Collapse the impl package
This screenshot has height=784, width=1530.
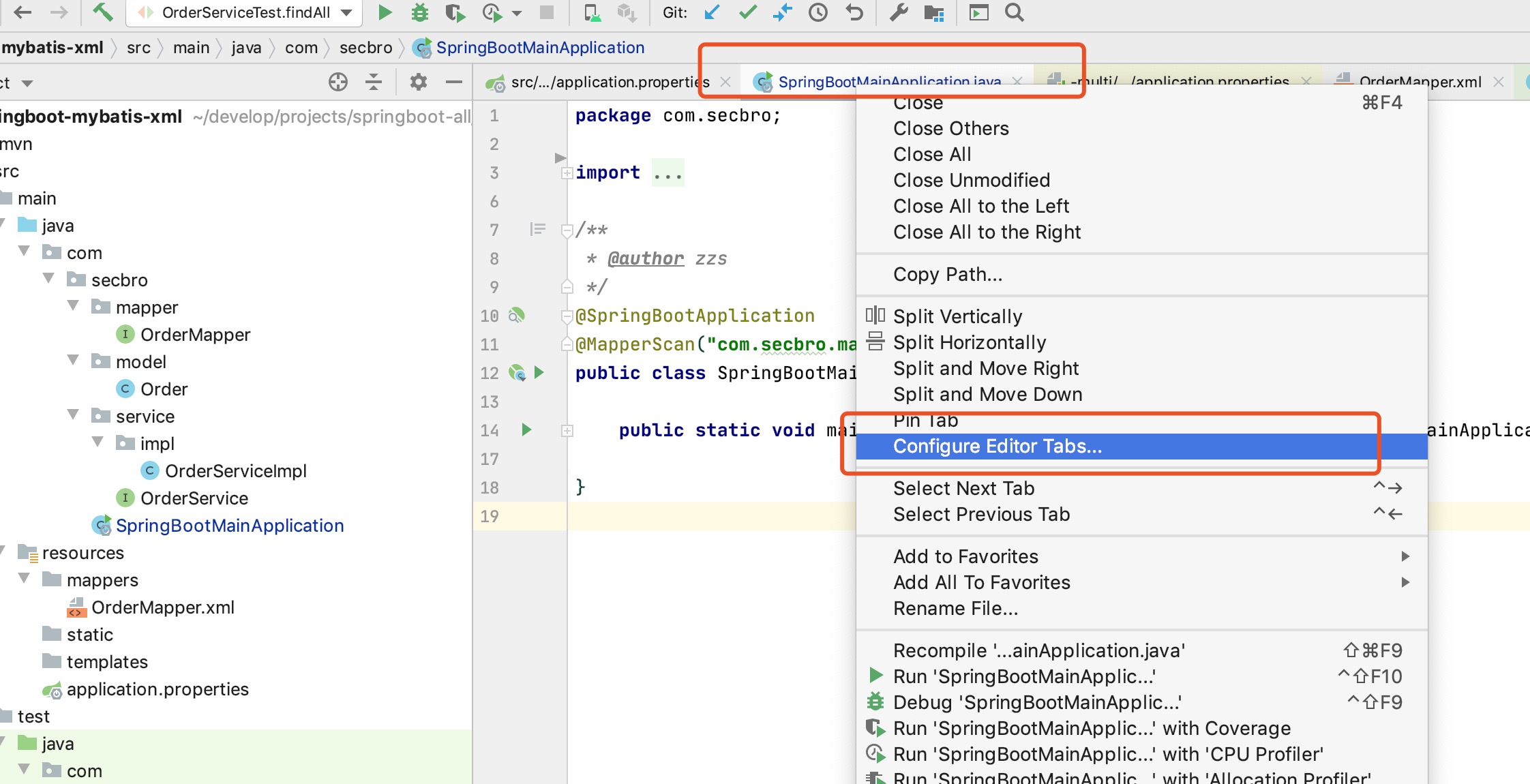pos(98,442)
